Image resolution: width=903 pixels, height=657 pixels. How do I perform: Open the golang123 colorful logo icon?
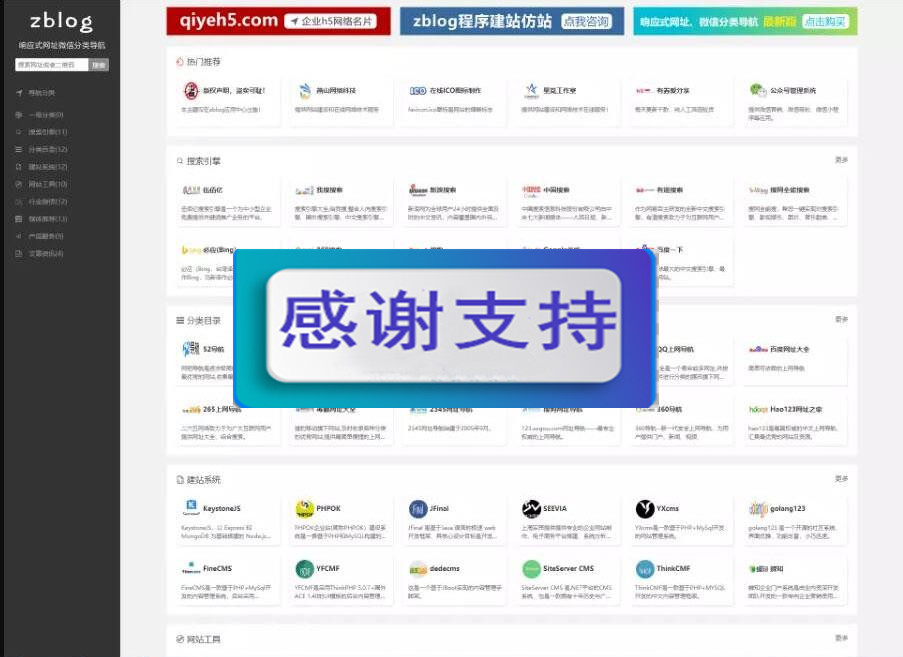click(x=758, y=508)
